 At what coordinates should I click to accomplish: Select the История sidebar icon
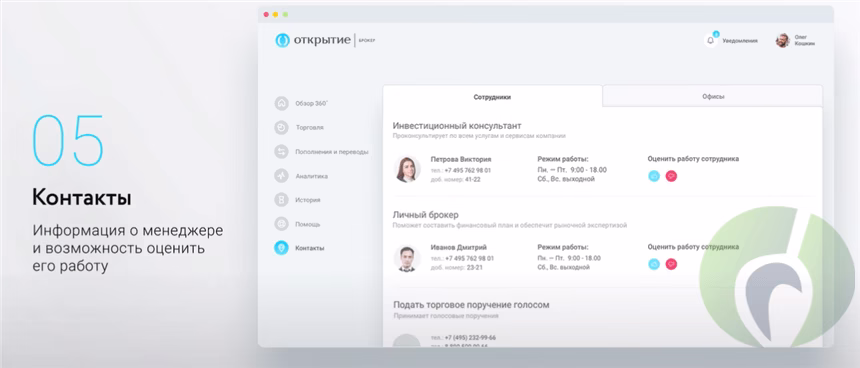[x=281, y=200]
